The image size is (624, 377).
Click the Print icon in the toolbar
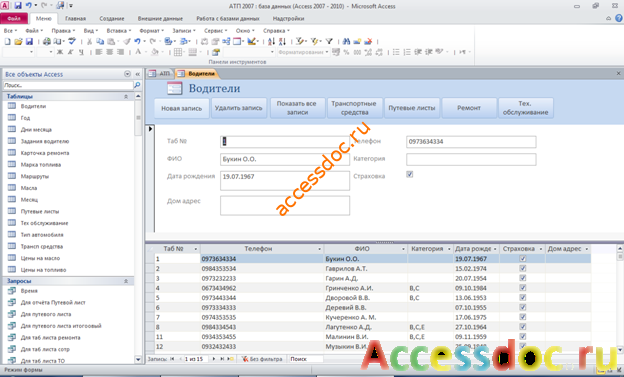[47, 41]
